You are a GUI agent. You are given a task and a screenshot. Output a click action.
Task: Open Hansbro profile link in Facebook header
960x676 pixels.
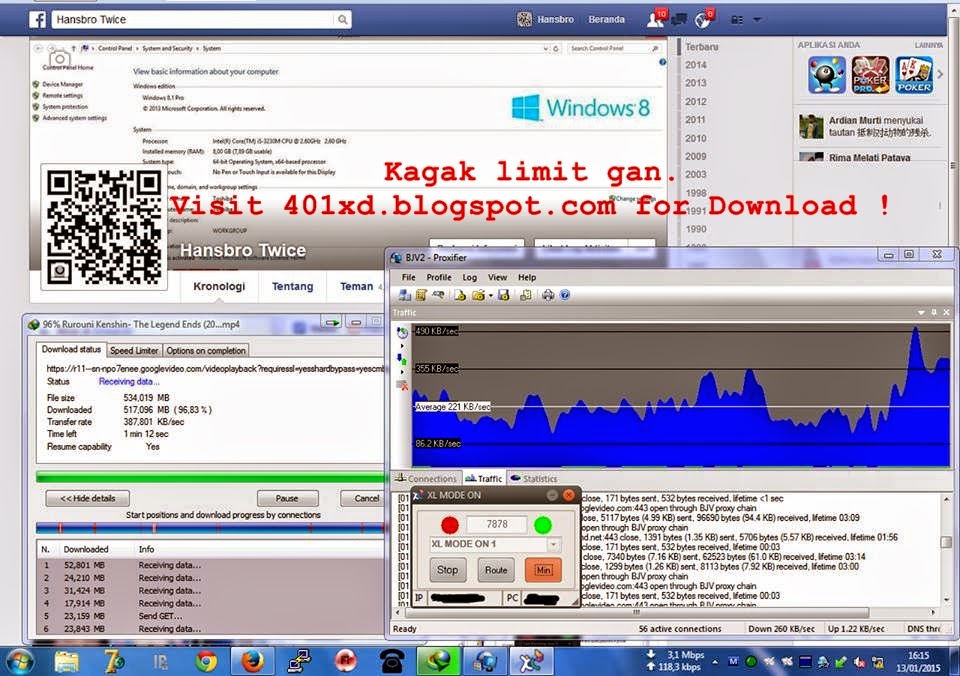[x=546, y=20]
